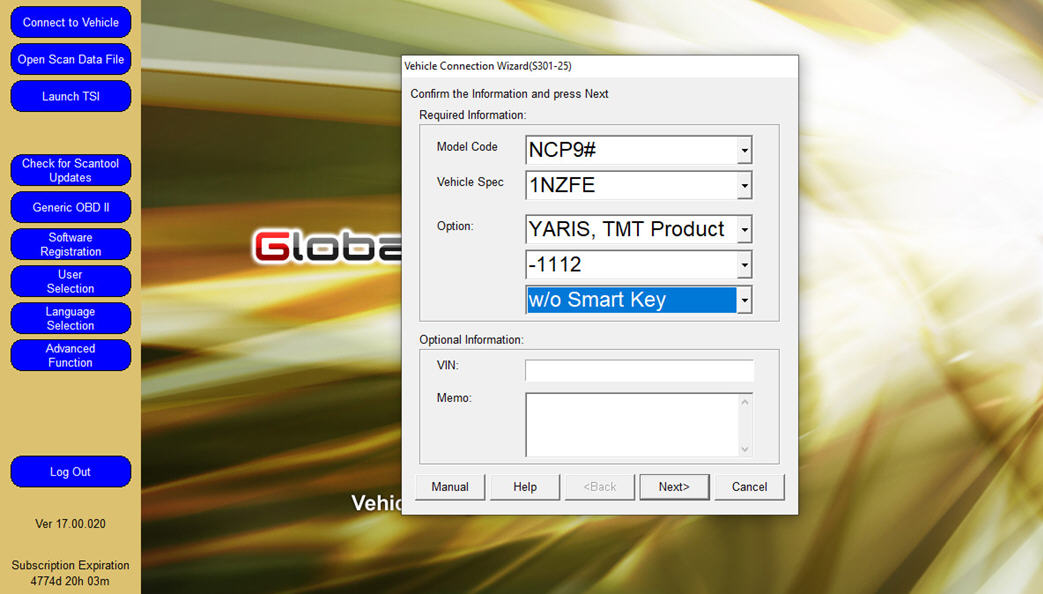Click the Vehicle Connection Wizard title bar
The width and height of the screenshot is (1043, 594).
(599, 66)
